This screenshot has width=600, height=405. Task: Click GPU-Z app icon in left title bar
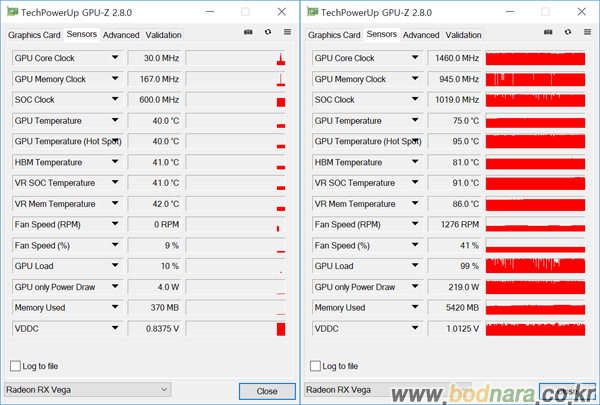[13, 12]
